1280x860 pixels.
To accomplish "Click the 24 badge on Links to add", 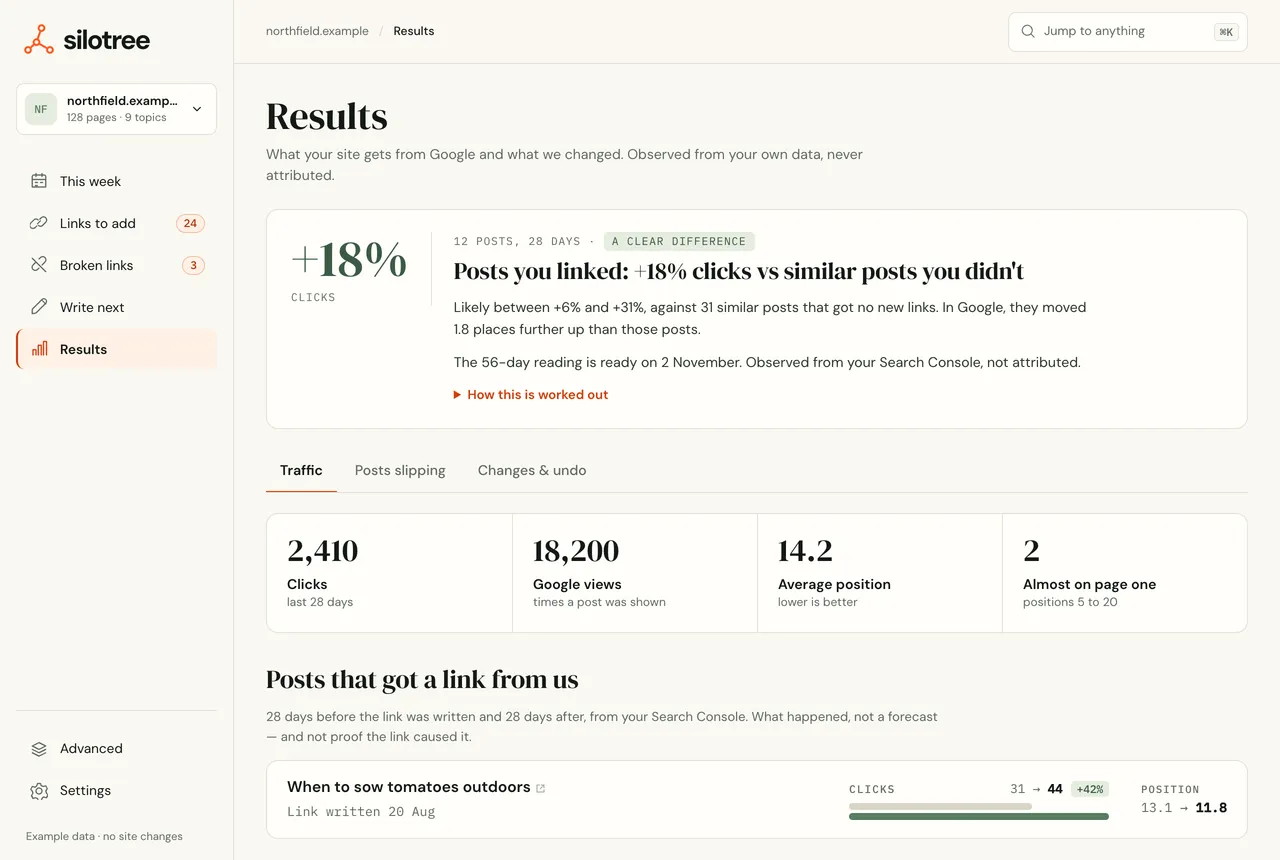I will (x=190, y=223).
